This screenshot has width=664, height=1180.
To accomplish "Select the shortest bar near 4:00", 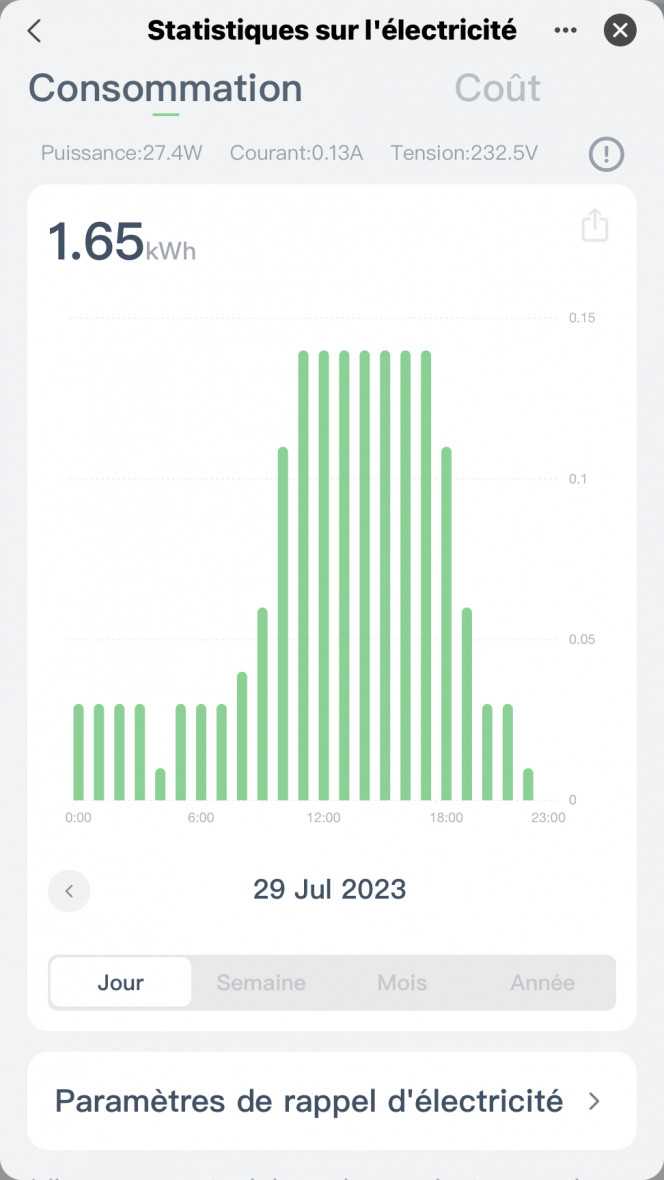I will (160, 784).
